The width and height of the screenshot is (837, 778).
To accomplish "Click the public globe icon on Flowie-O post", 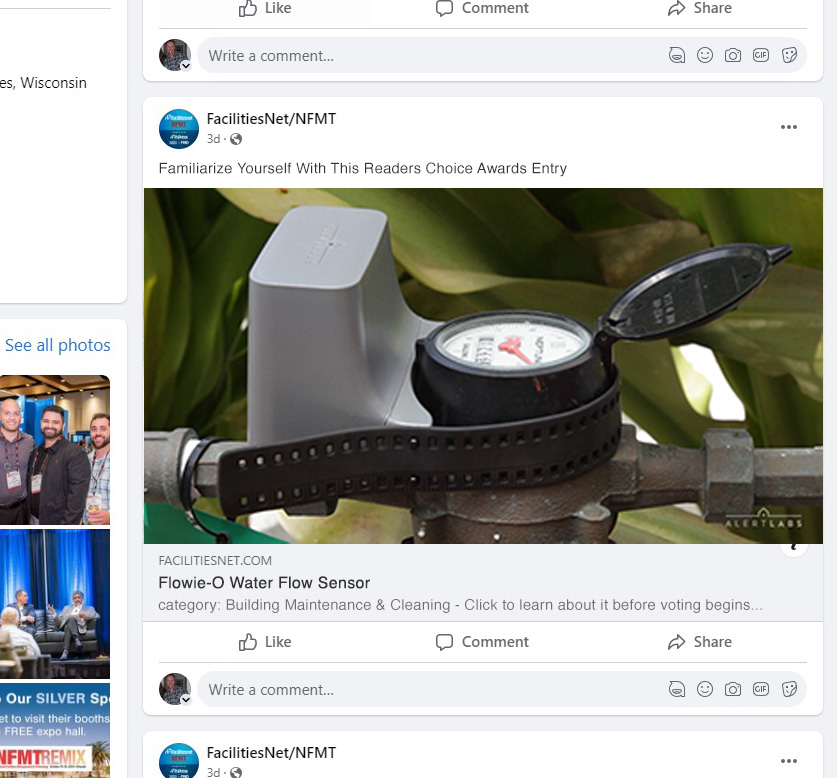I will click(236, 139).
